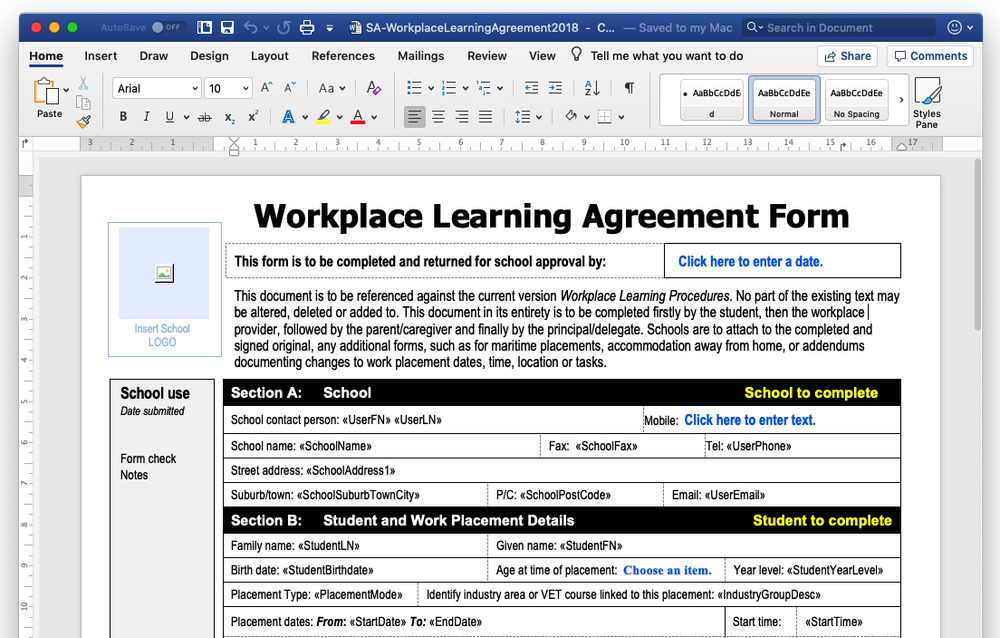
Task: Switch to the Layout tab
Action: click(x=270, y=56)
